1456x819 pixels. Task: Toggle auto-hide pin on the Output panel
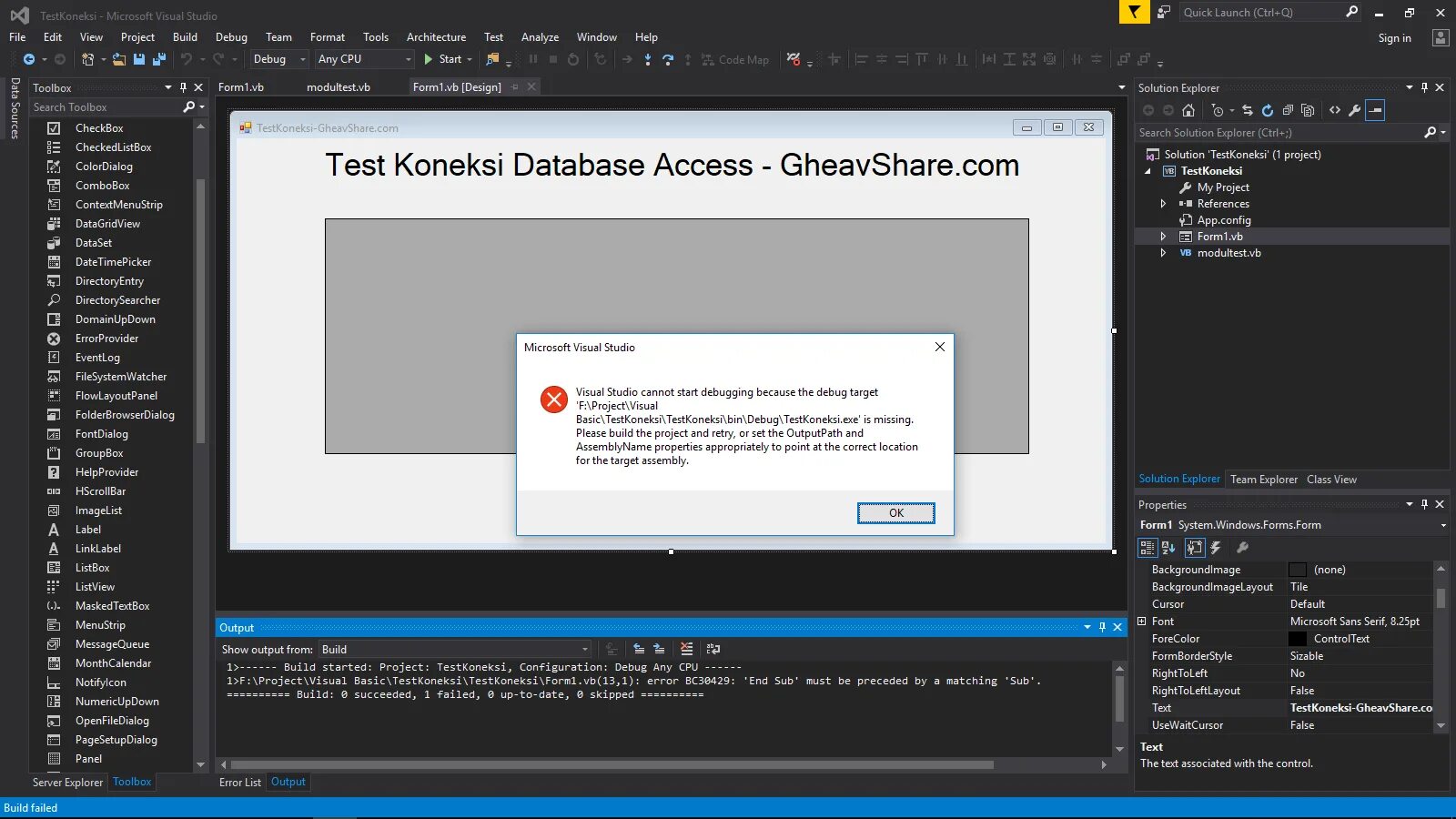pos(1102,627)
